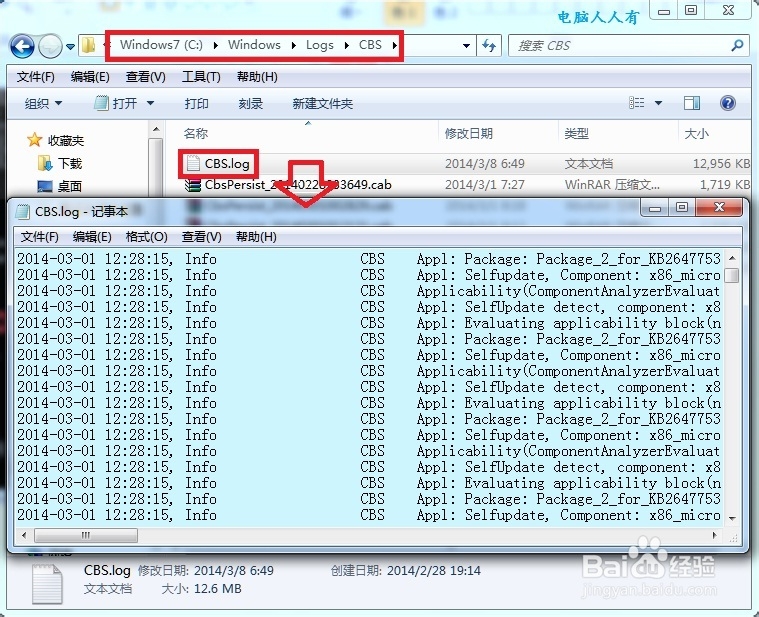Open Notepad 编辑(E) menu

pyautogui.click(x=92, y=237)
